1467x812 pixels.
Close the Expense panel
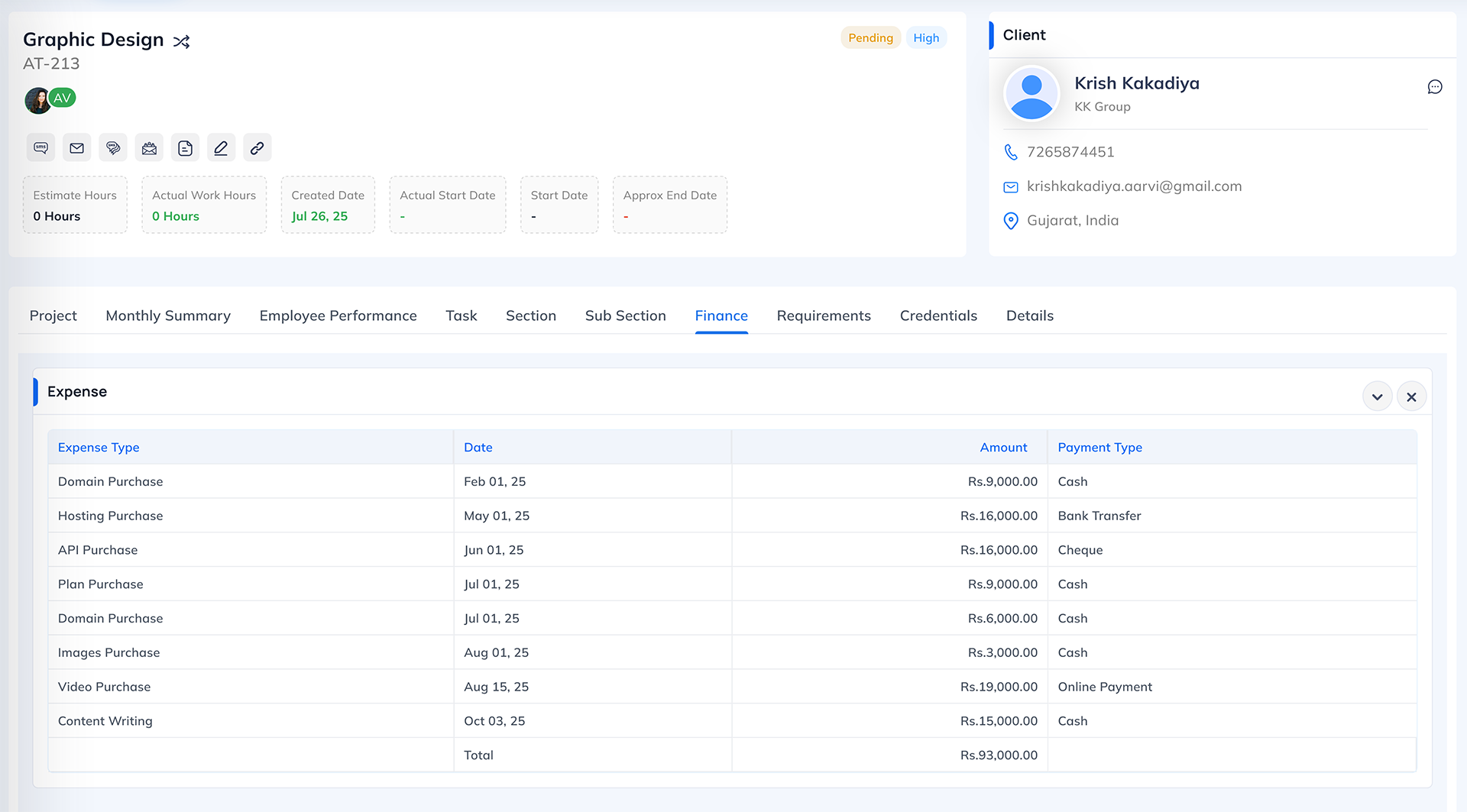coord(1411,397)
